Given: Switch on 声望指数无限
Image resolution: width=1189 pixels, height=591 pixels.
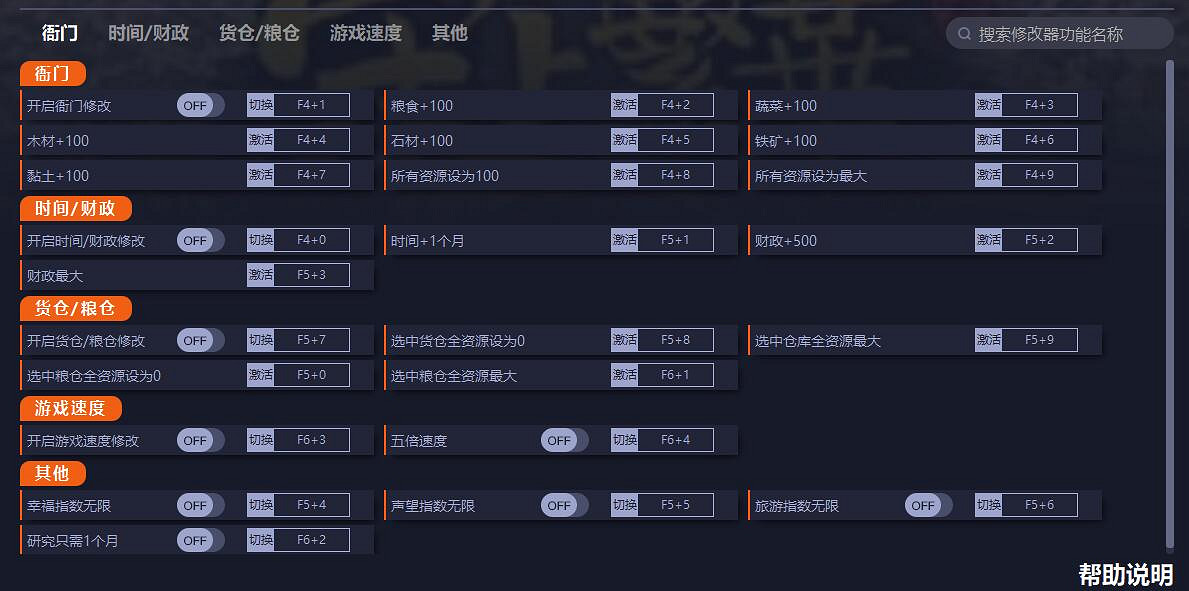Looking at the screenshot, I should click(x=564, y=506).
